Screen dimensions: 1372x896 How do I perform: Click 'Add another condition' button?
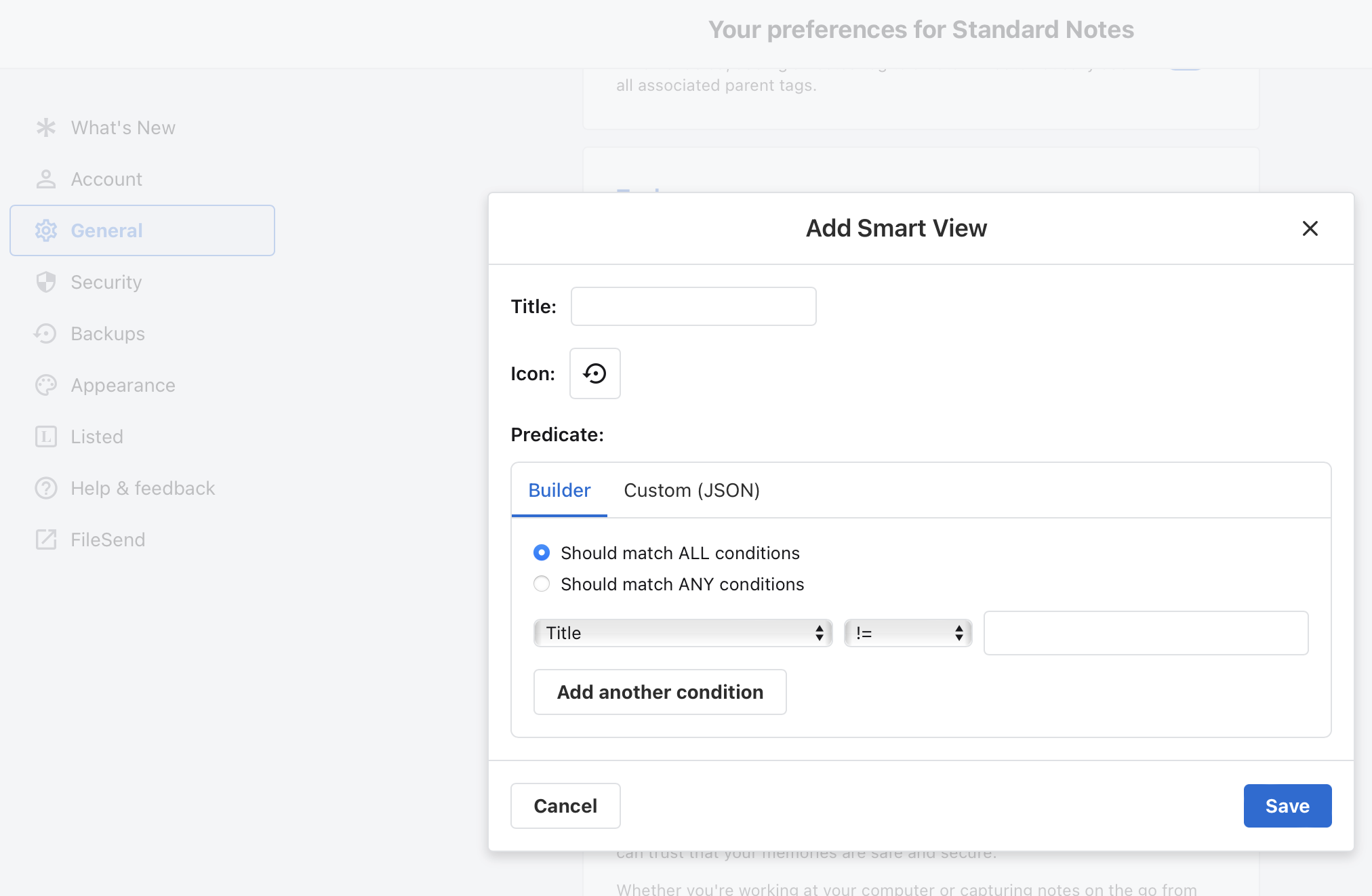point(660,692)
